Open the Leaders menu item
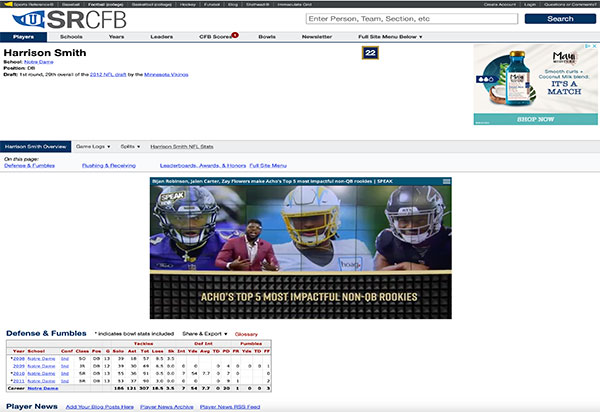The image size is (600, 412). pyautogui.click(x=161, y=37)
